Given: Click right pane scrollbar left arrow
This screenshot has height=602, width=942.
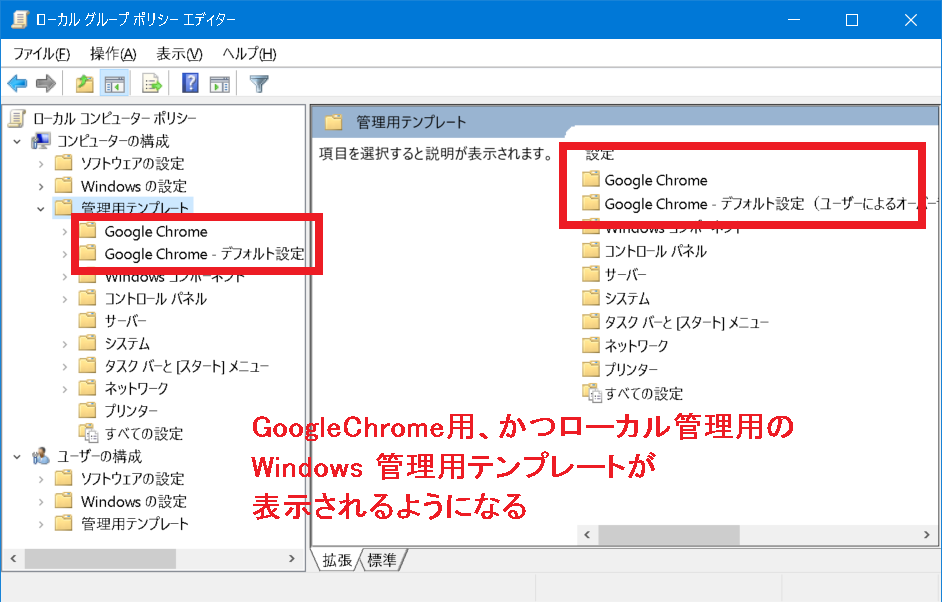Looking at the screenshot, I should tap(587, 535).
